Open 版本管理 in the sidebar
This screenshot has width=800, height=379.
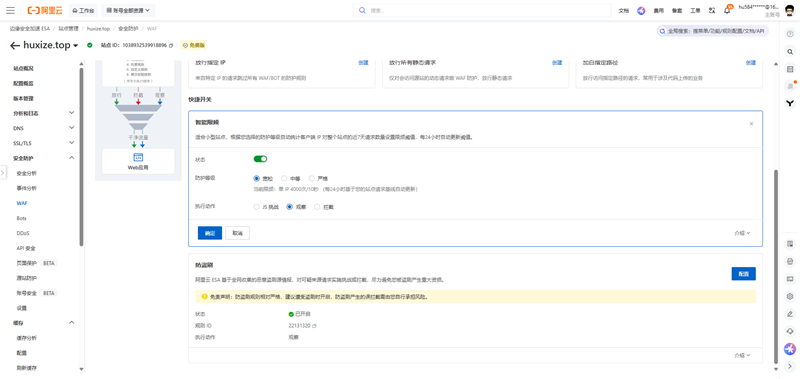pos(23,98)
